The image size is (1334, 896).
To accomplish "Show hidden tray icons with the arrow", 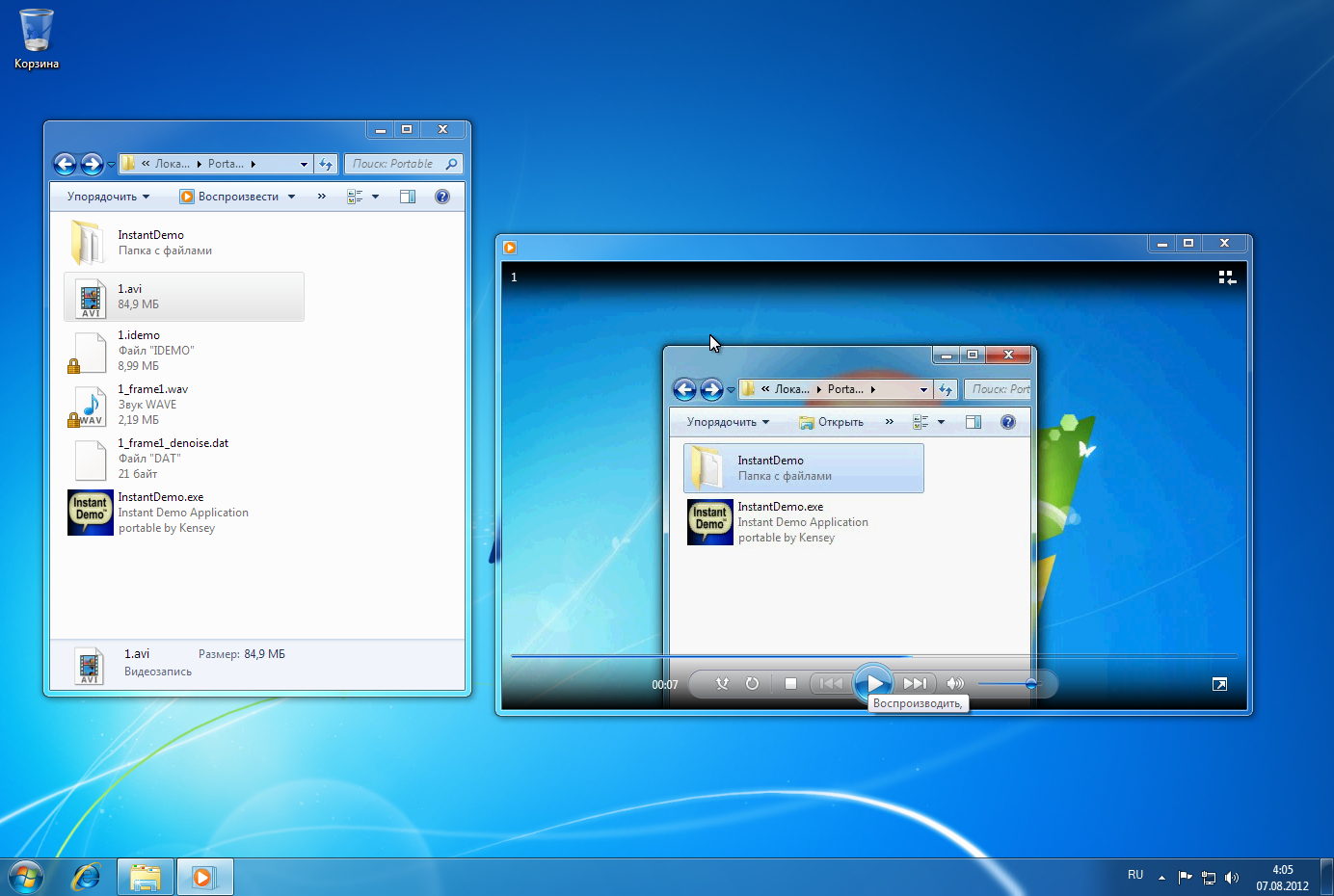I will click(1161, 877).
